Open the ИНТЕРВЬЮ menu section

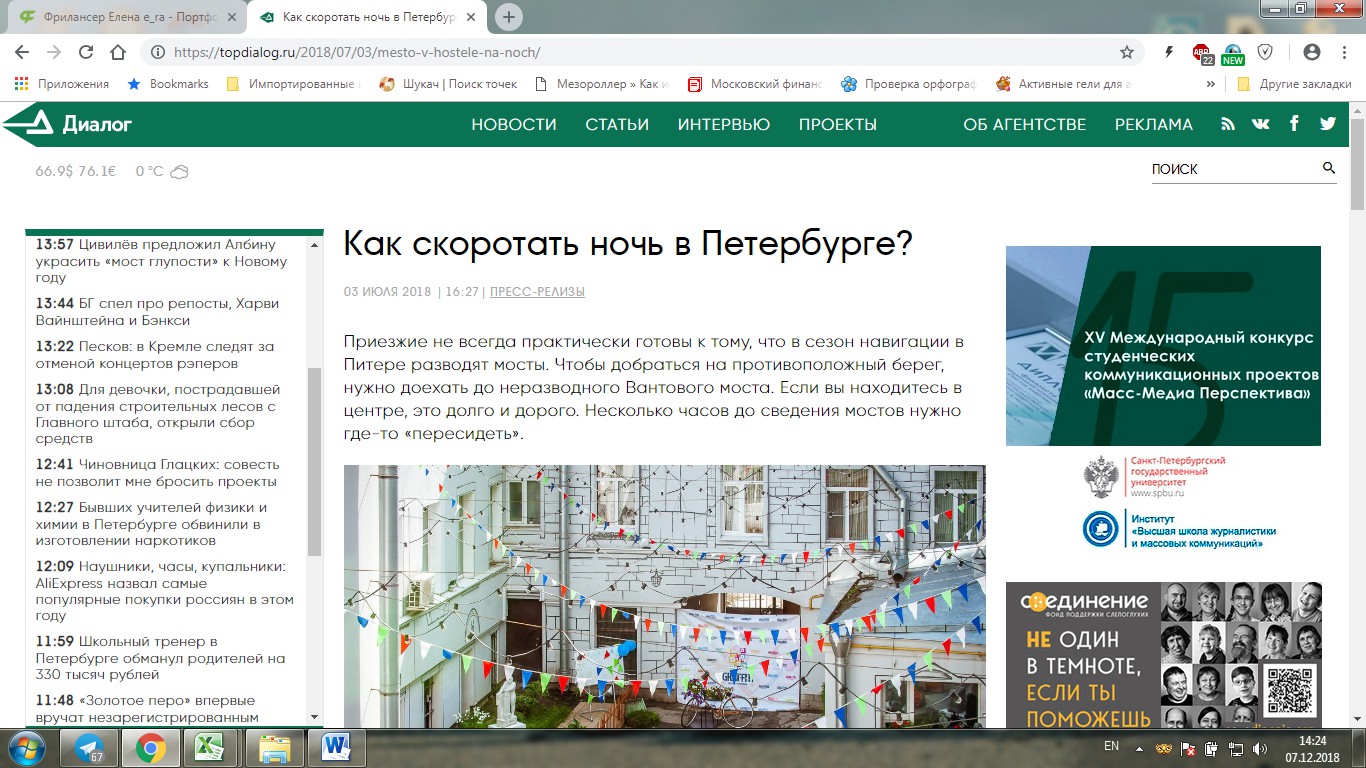724,124
